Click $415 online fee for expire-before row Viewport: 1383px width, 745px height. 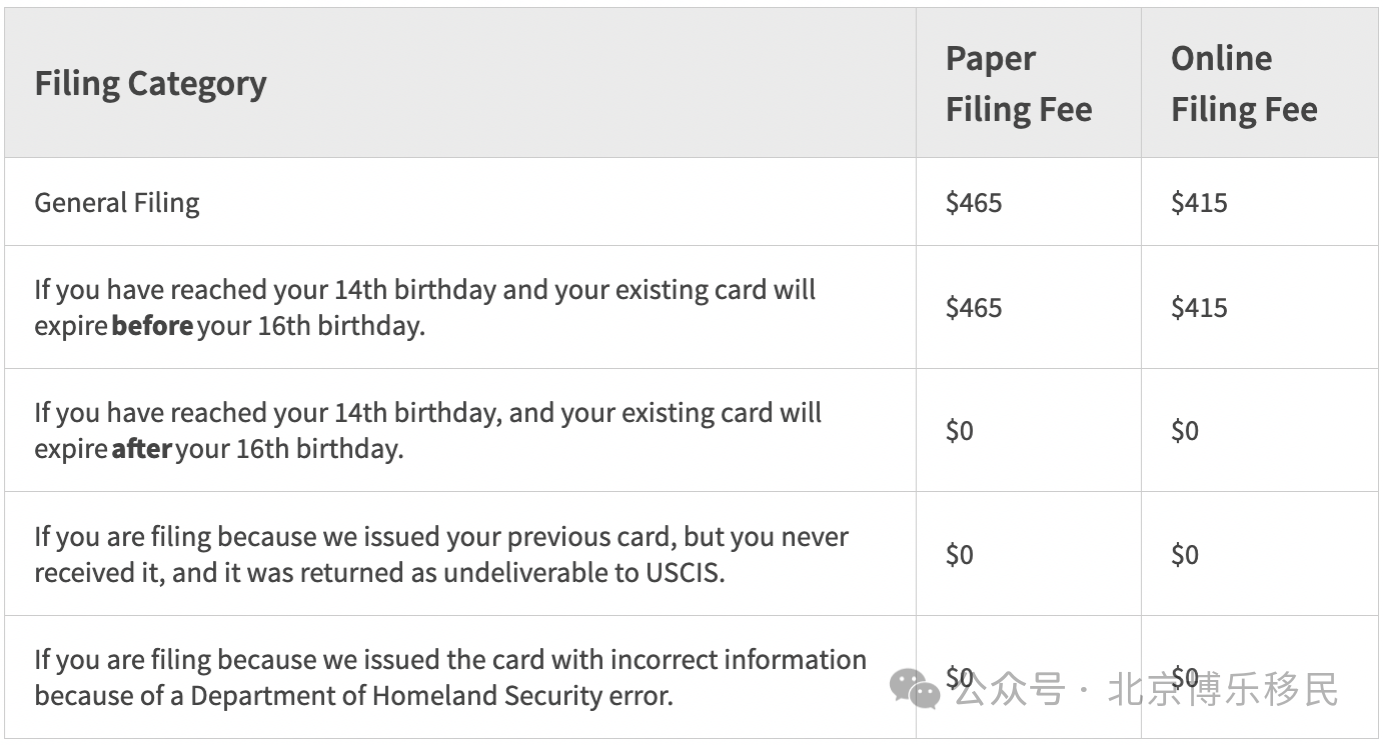click(1199, 307)
